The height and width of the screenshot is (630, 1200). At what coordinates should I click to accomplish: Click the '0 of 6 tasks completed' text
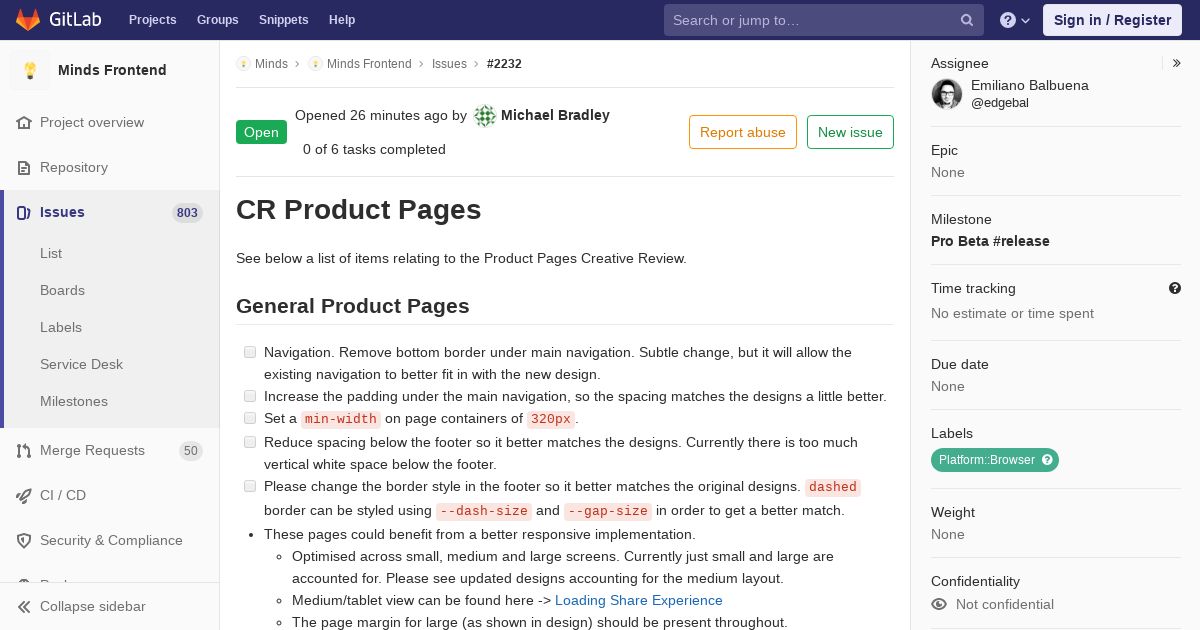[x=374, y=149]
